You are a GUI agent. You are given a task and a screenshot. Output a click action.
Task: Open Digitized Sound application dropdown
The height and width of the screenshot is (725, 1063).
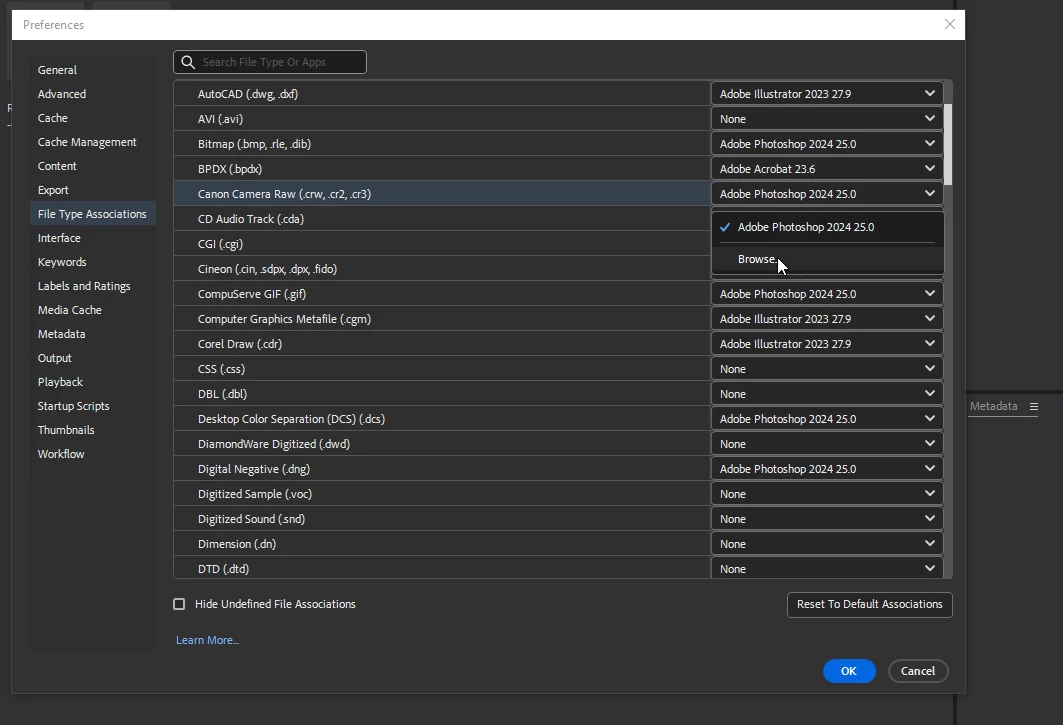826,520
